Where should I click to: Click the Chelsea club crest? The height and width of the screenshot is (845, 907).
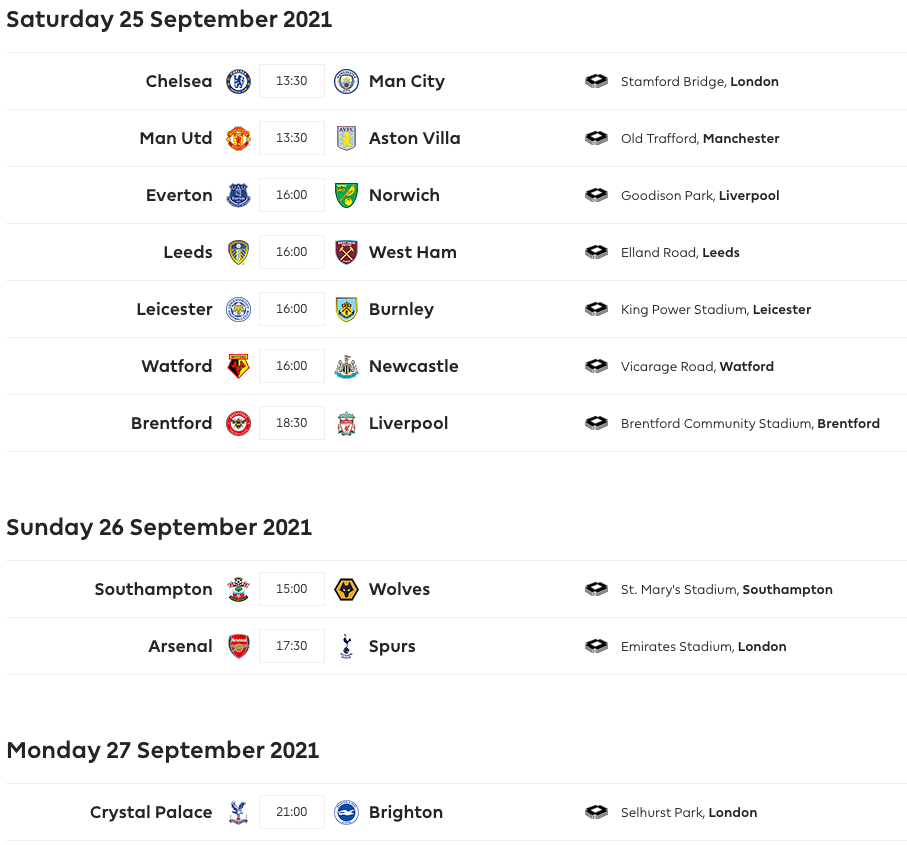click(x=238, y=82)
